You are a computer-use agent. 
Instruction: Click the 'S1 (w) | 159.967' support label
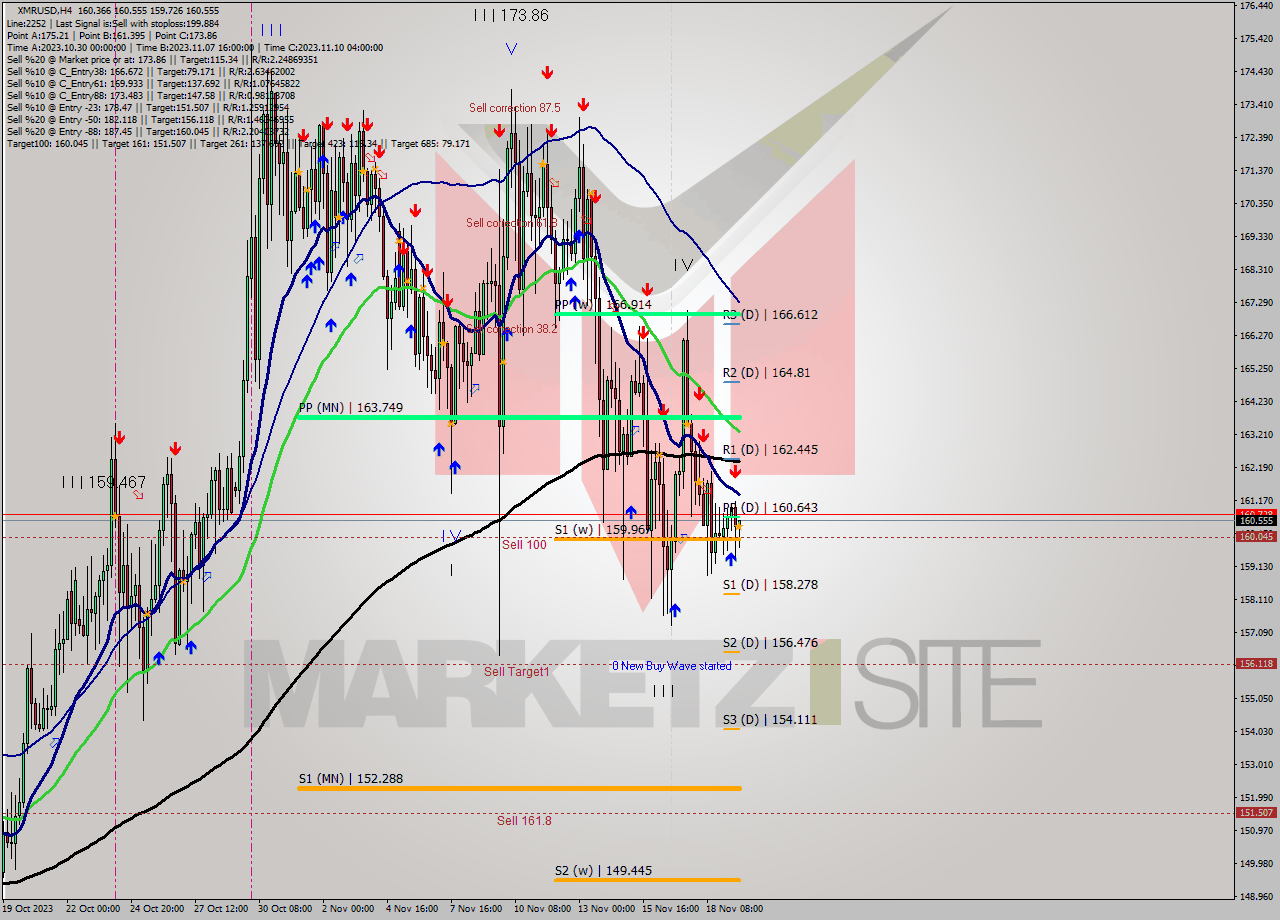pyautogui.click(x=603, y=530)
